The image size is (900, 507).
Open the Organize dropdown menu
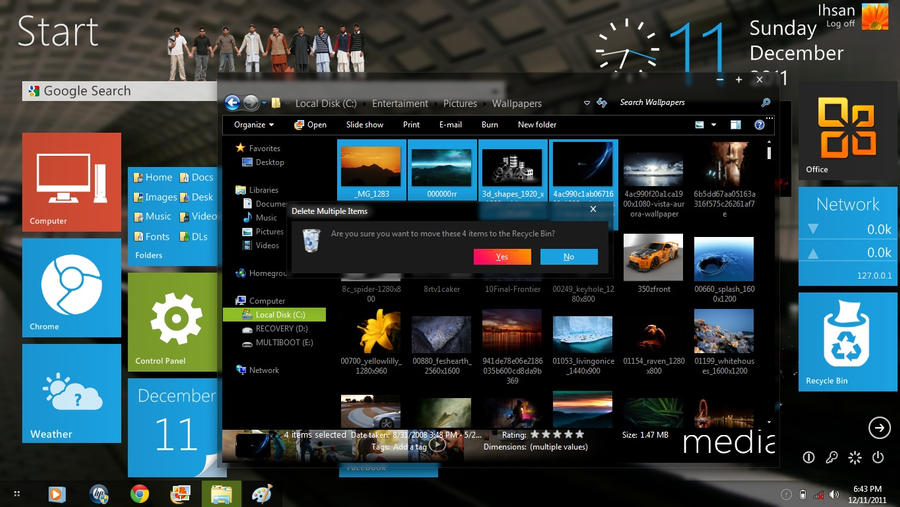pos(254,125)
